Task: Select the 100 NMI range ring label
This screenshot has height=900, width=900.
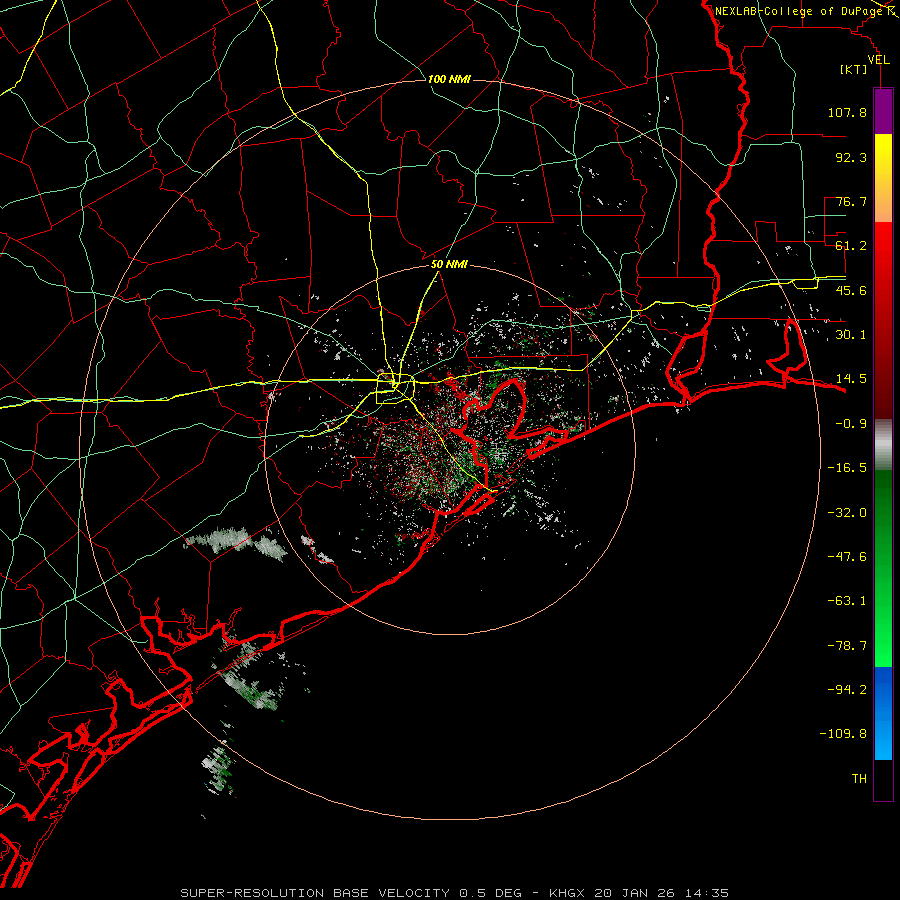Action: click(x=449, y=79)
